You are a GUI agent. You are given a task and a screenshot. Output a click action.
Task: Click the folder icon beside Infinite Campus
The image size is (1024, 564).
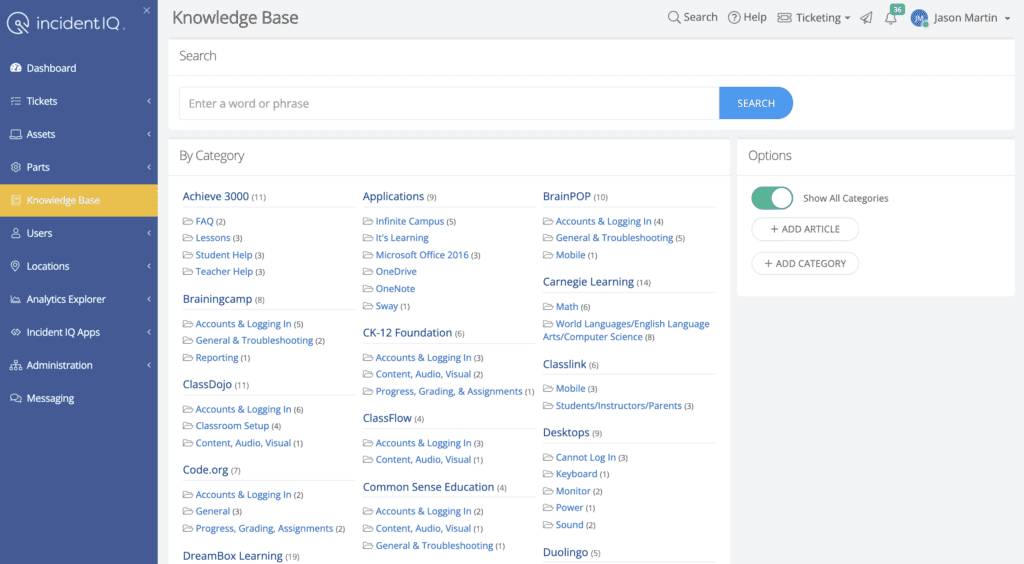(x=368, y=221)
